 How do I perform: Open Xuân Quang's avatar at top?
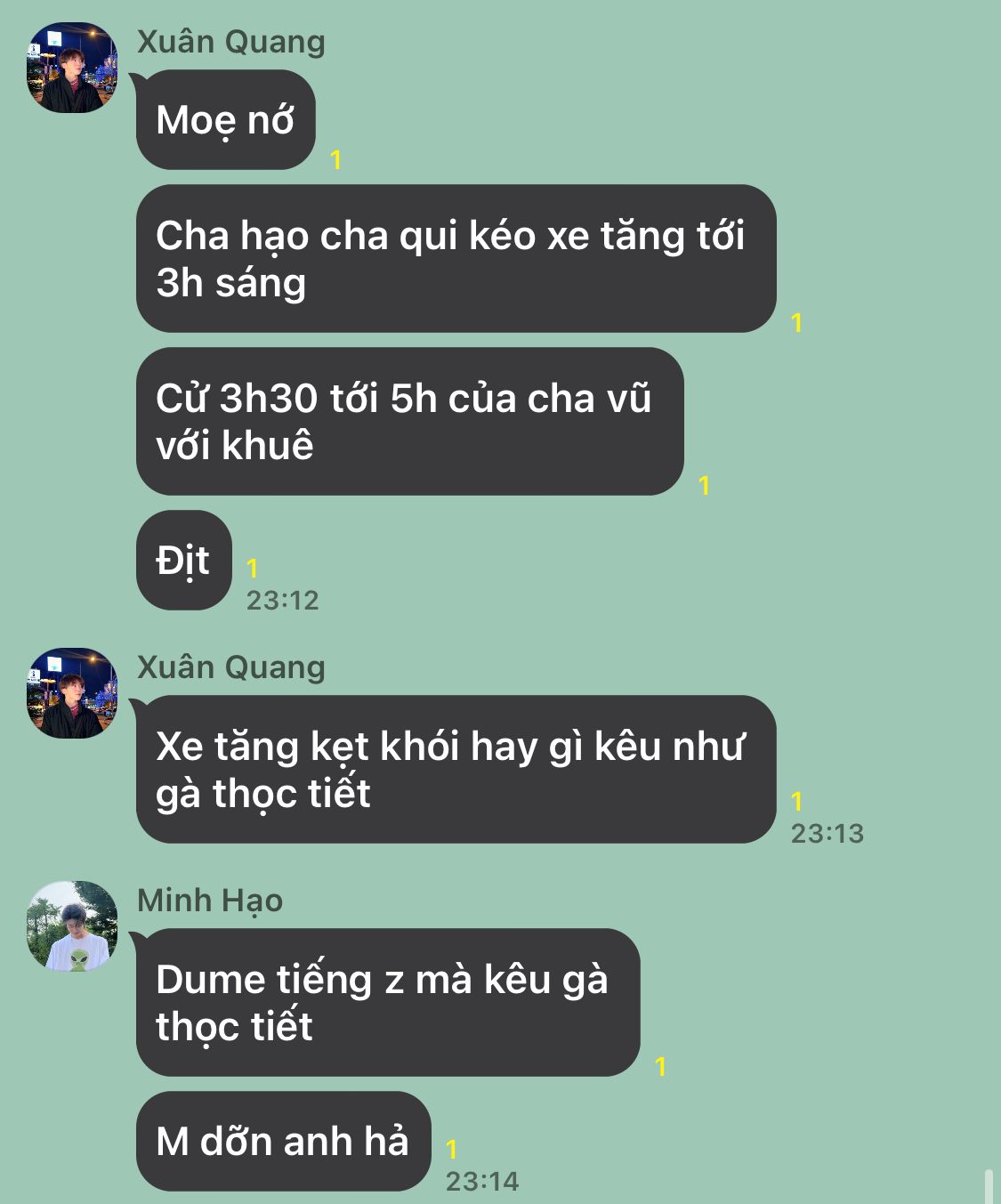72,68
